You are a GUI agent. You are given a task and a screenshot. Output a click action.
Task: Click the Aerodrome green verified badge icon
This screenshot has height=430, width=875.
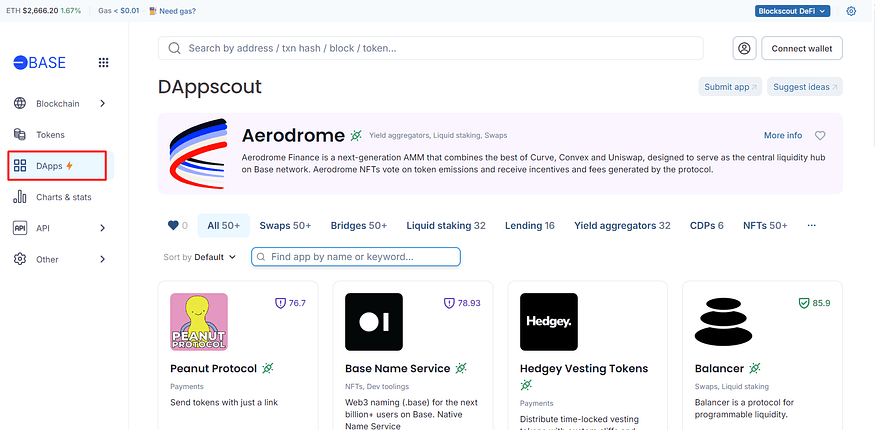pos(356,136)
